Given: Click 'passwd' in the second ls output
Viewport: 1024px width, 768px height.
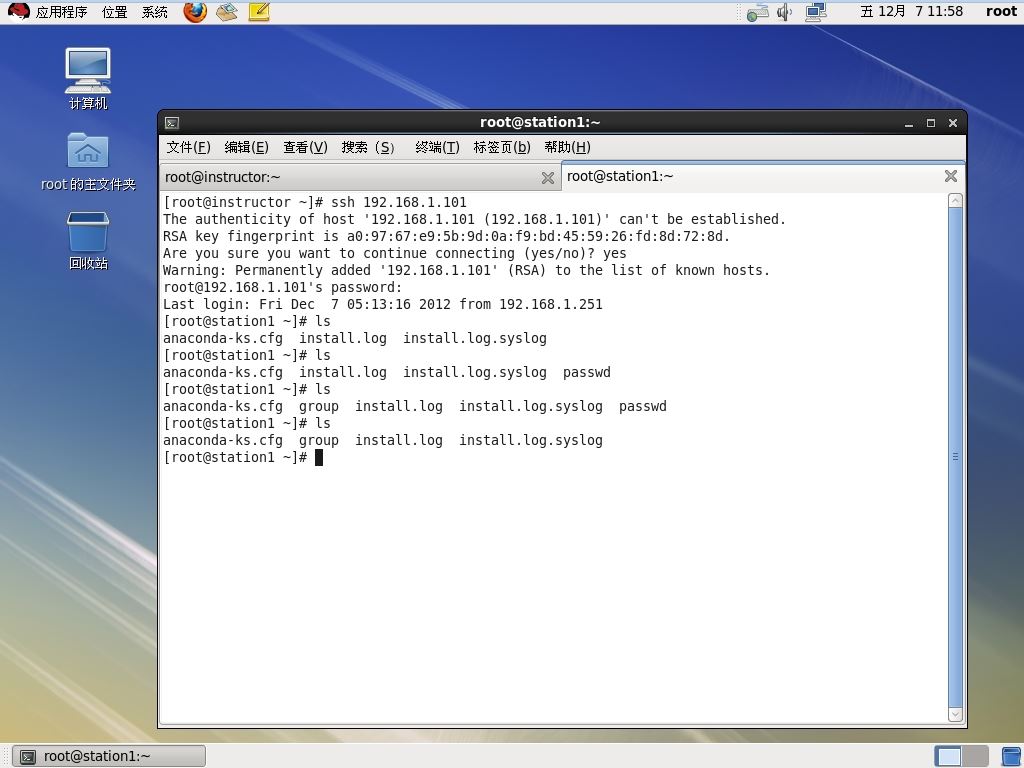Looking at the screenshot, I should (x=586, y=372).
